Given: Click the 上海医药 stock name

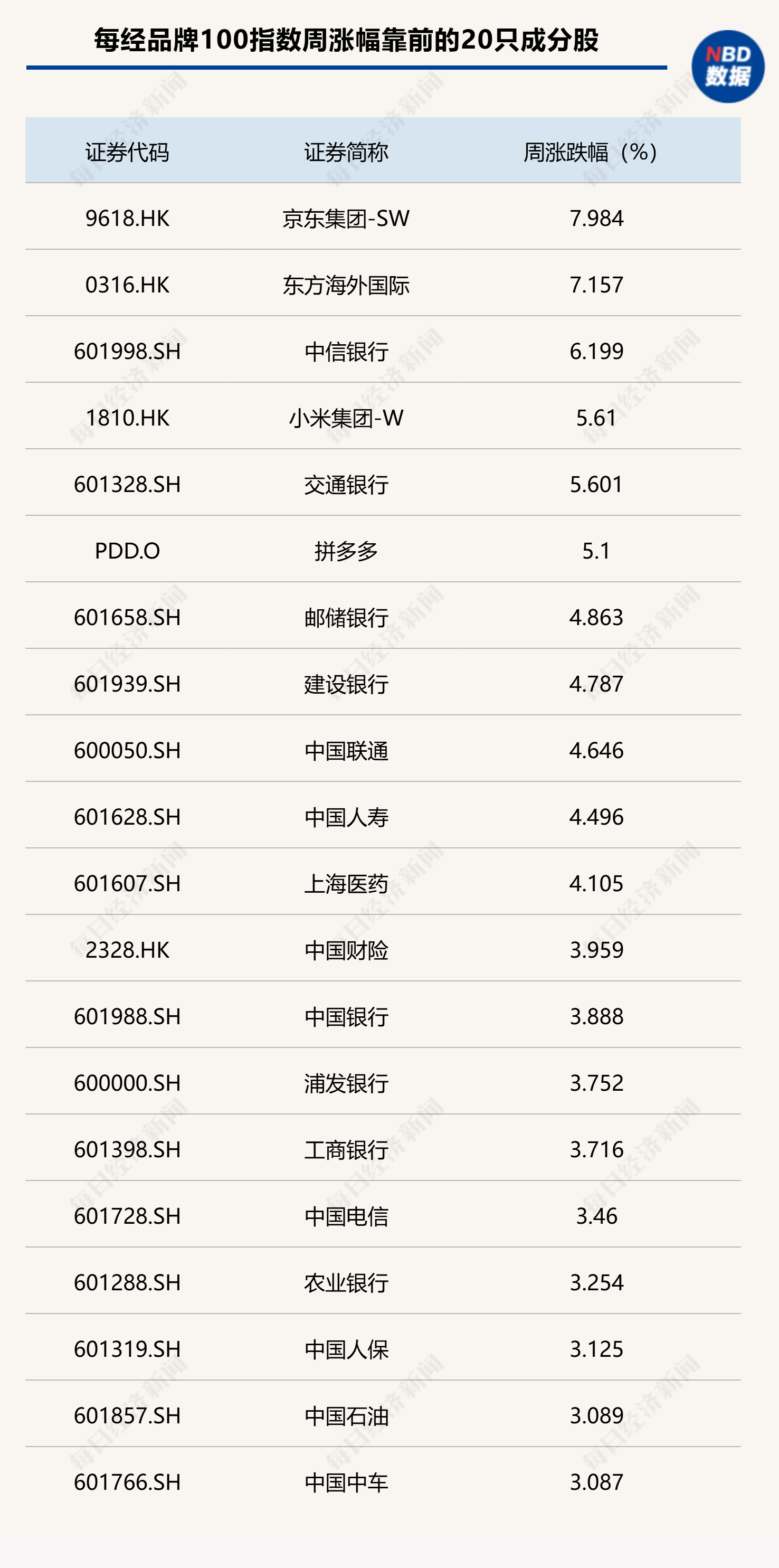Looking at the screenshot, I should click(346, 883).
